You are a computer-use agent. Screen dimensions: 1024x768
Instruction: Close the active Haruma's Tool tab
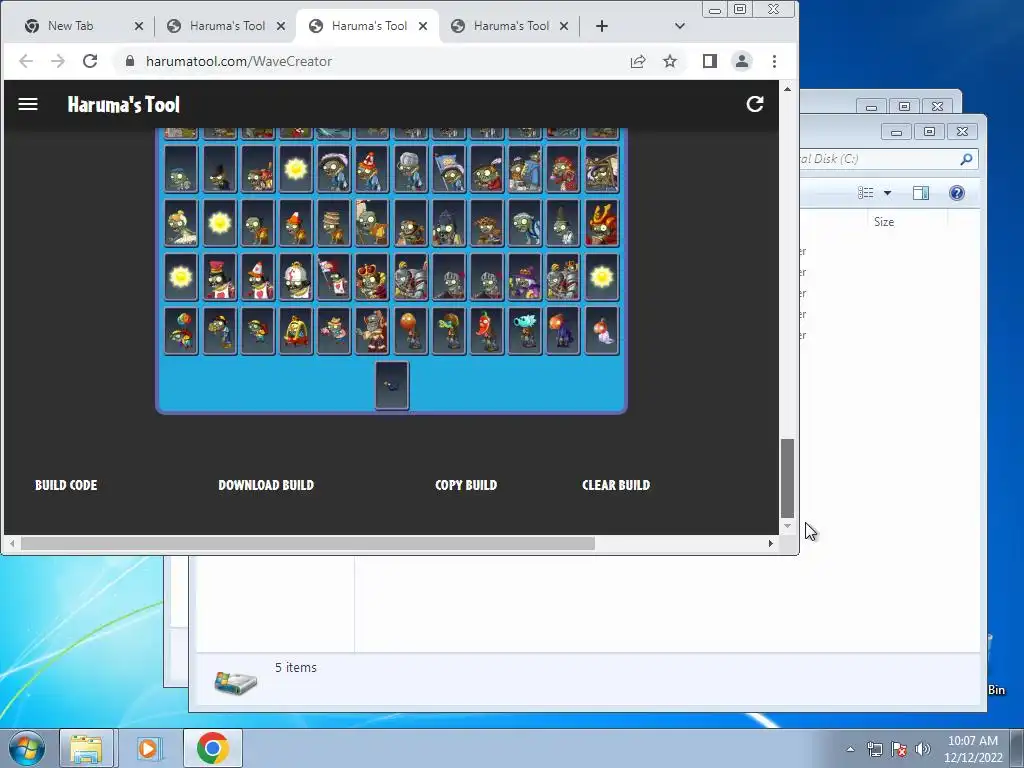(x=423, y=26)
